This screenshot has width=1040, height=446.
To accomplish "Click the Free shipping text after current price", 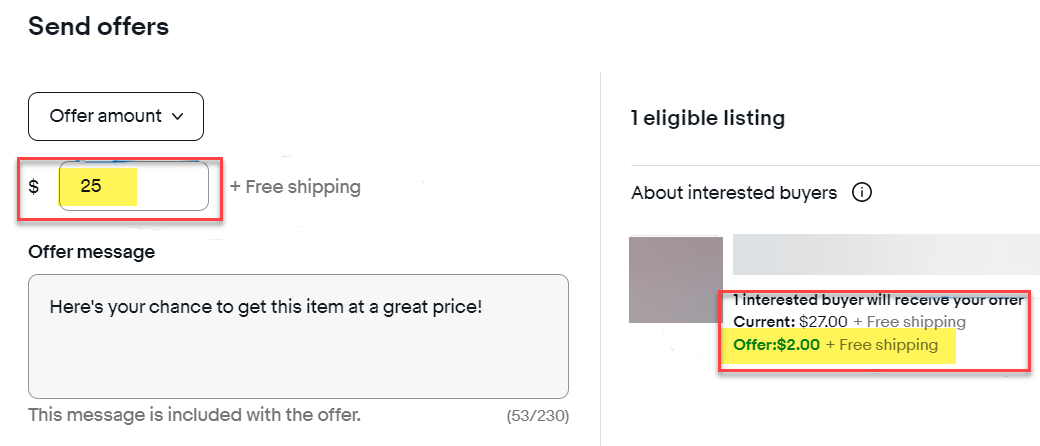I will tap(909, 323).
